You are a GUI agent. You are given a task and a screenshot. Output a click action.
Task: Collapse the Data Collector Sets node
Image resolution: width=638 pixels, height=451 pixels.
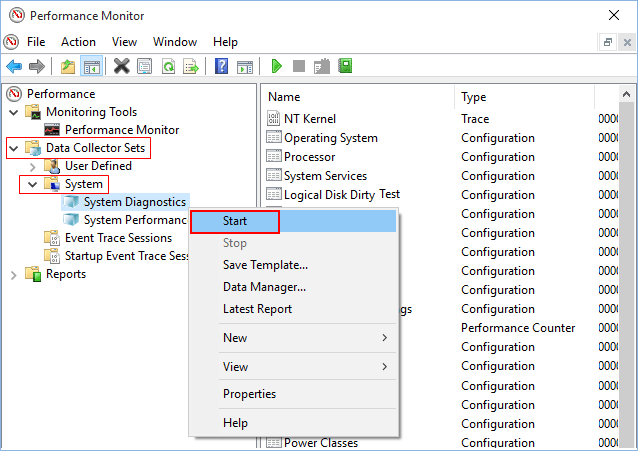tap(13, 148)
